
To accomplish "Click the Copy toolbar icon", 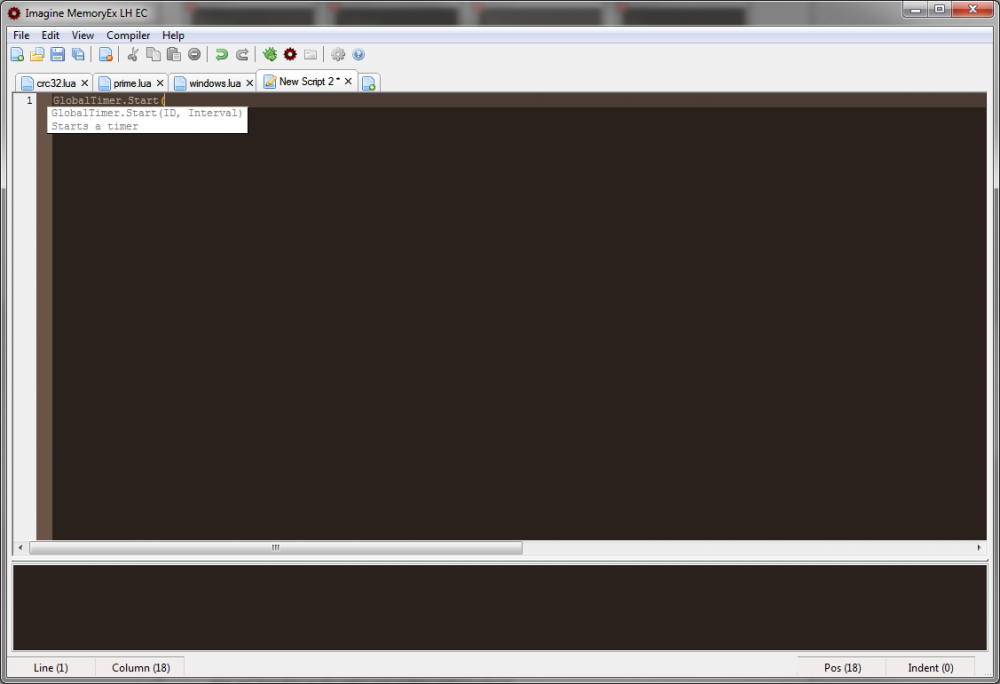I will click(x=153, y=55).
